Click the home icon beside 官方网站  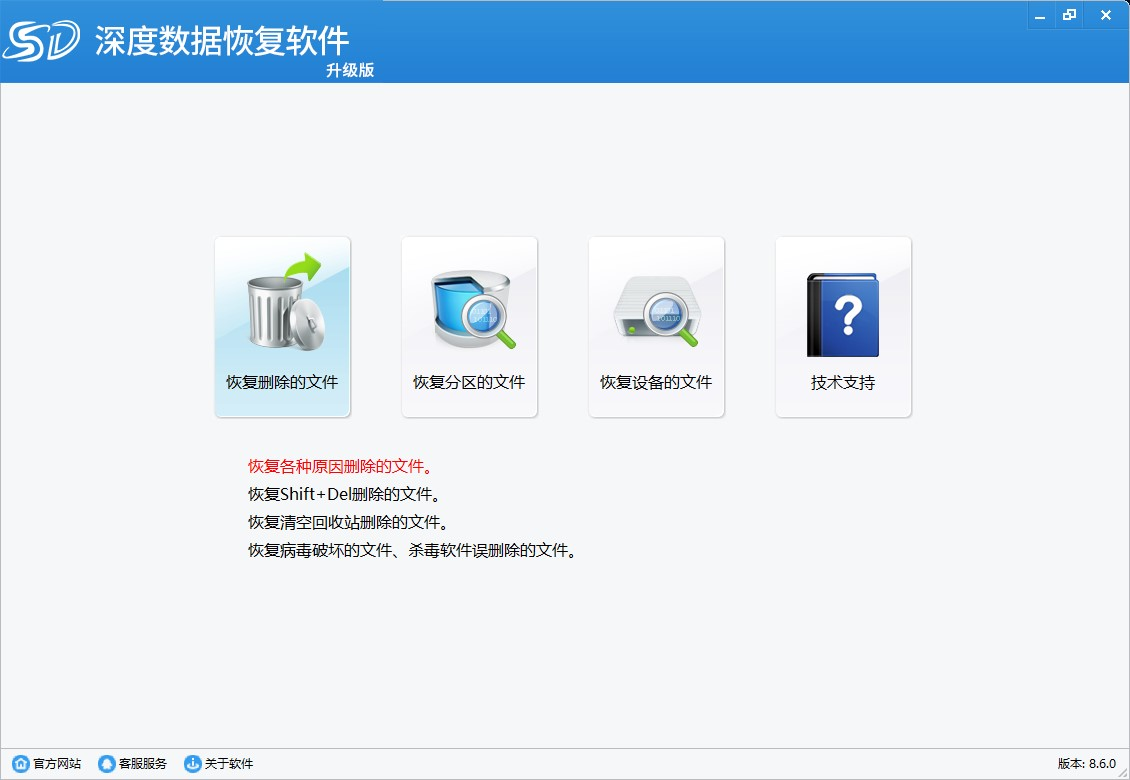[x=21, y=763]
